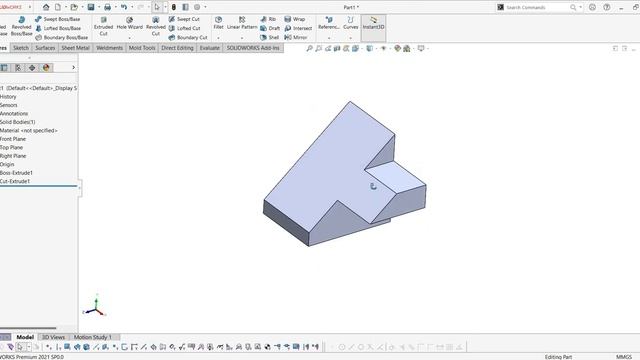Viewport: 640px width, 360px height.
Task: Print the document with the printer icon
Action: point(107,7)
